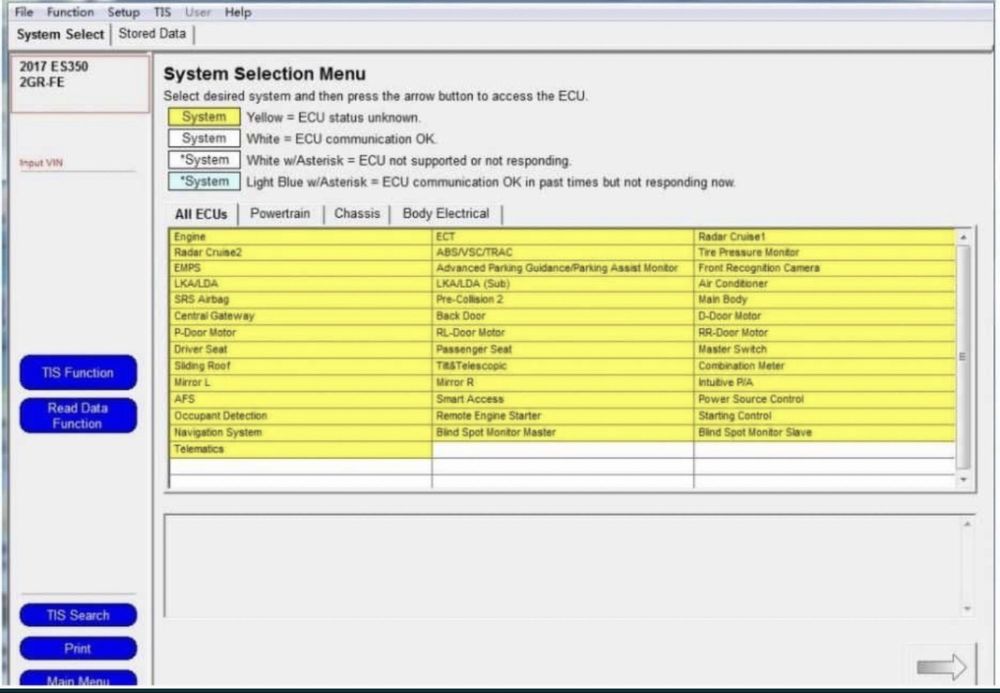Select the ECT system cell
This screenshot has height=693, width=1000.
(562, 237)
